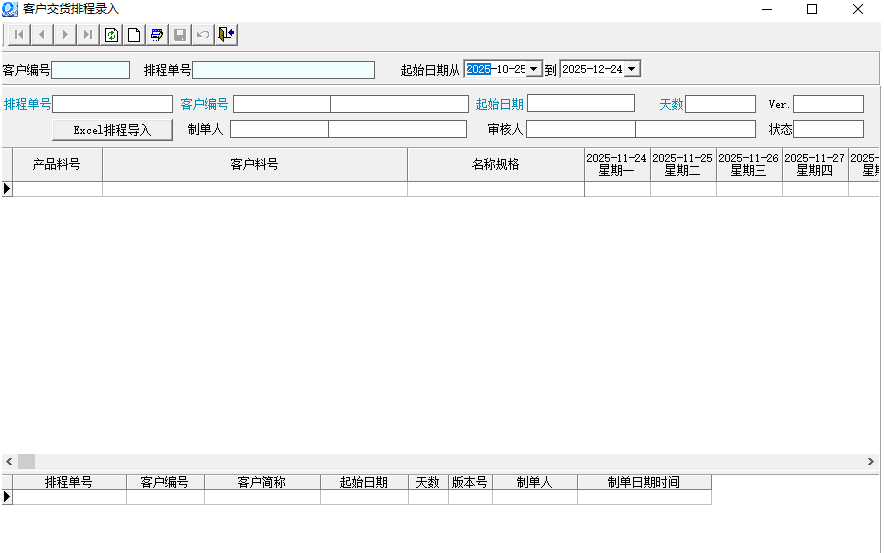Viewport: 884px width, 553px height.
Task: Go to the previous record arrow
Action: [x=42, y=35]
